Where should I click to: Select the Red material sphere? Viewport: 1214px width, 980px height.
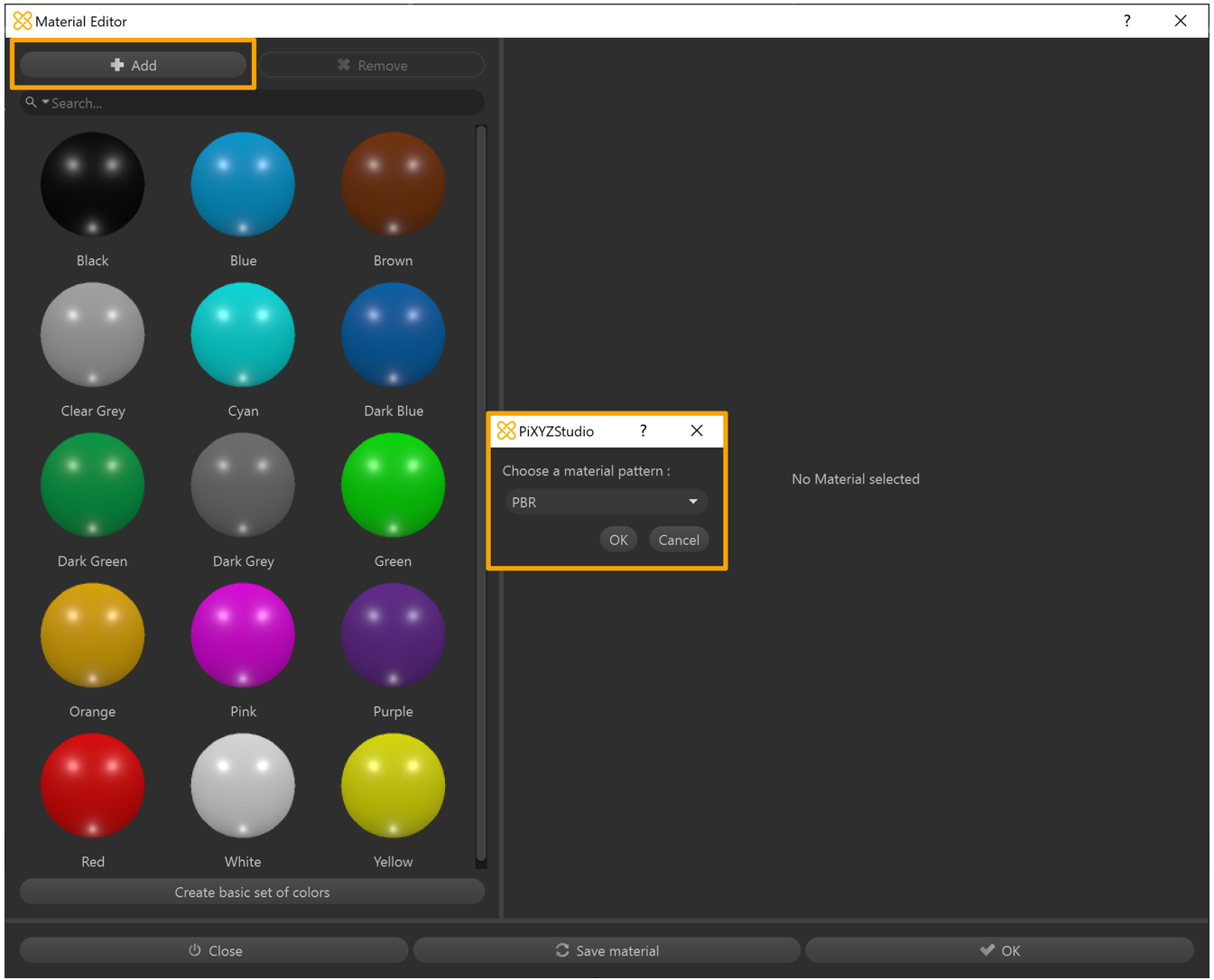[x=92, y=785]
